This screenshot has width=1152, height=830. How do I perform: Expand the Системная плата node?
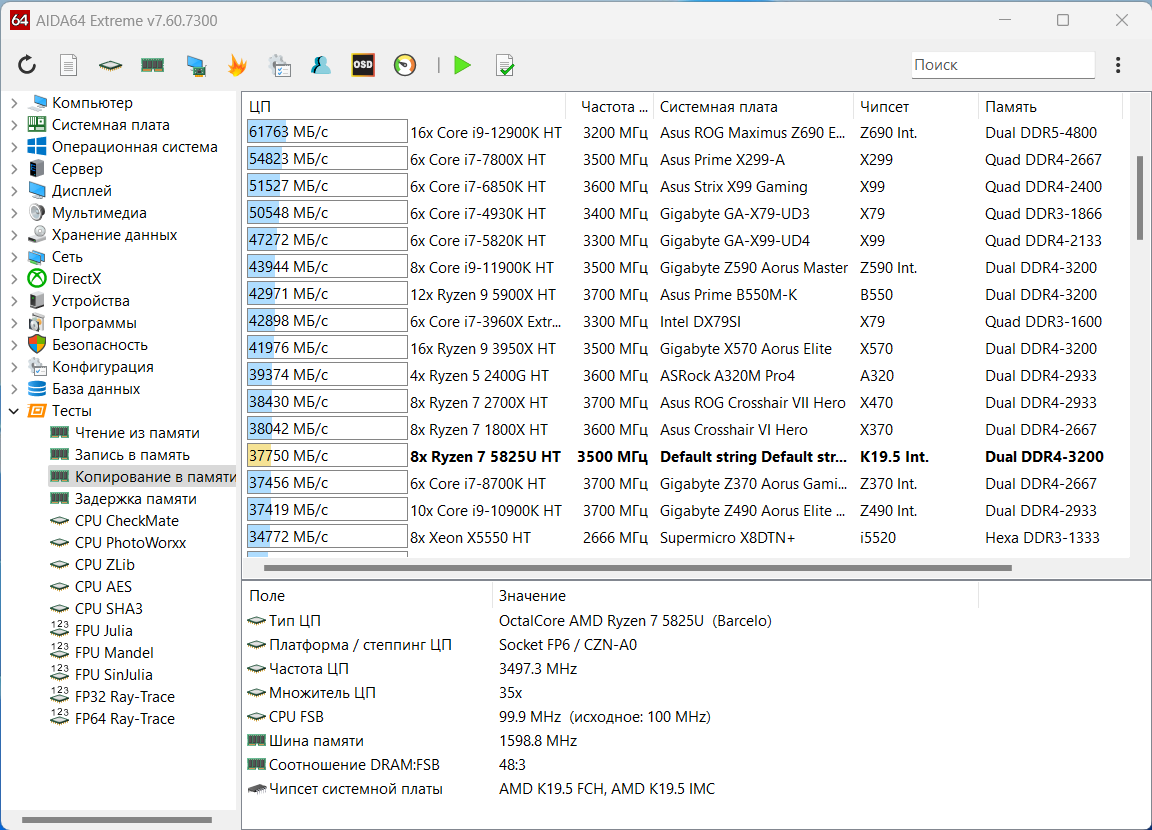pos(14,125)
